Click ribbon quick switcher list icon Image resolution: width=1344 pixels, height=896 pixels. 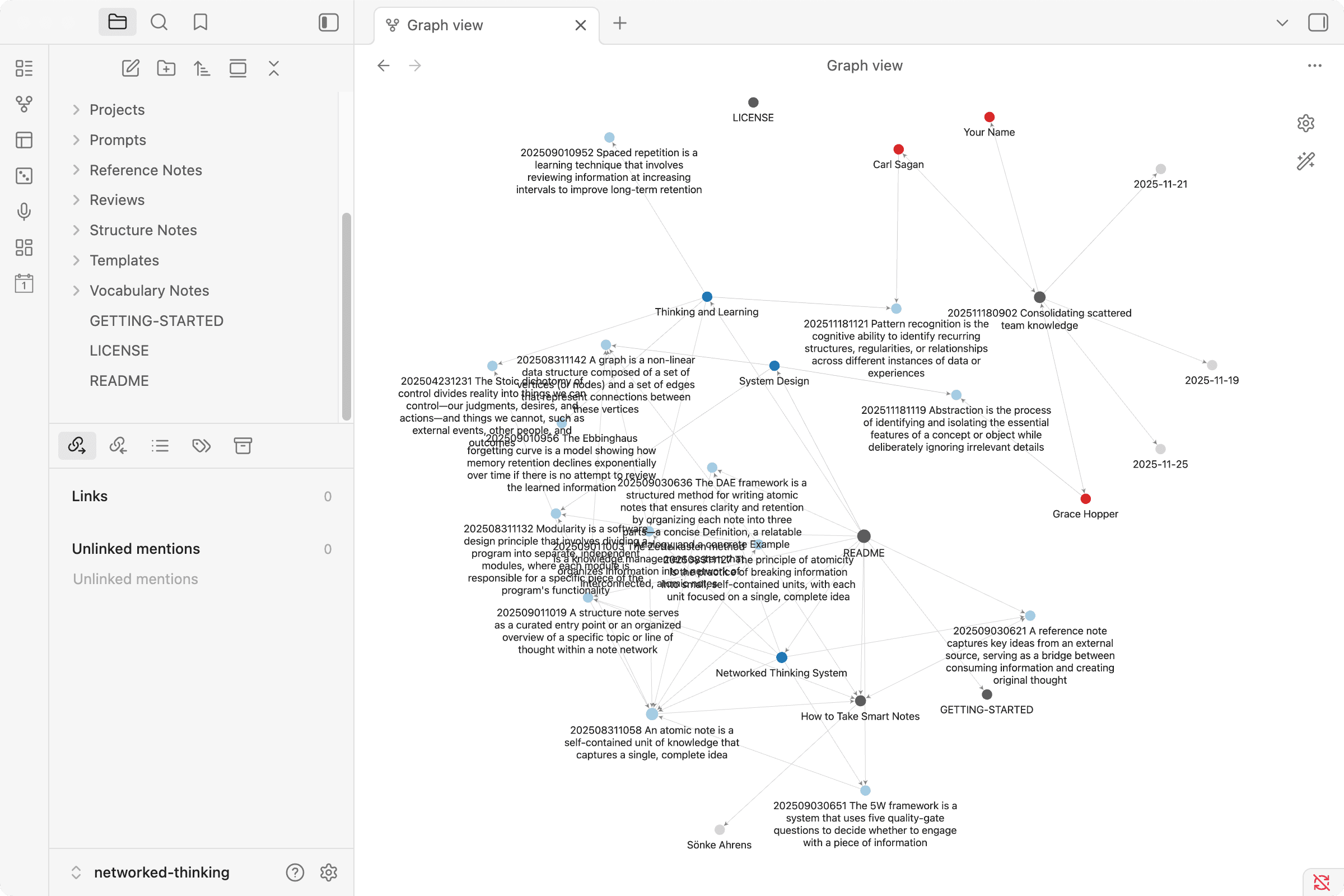click(24, 68)
